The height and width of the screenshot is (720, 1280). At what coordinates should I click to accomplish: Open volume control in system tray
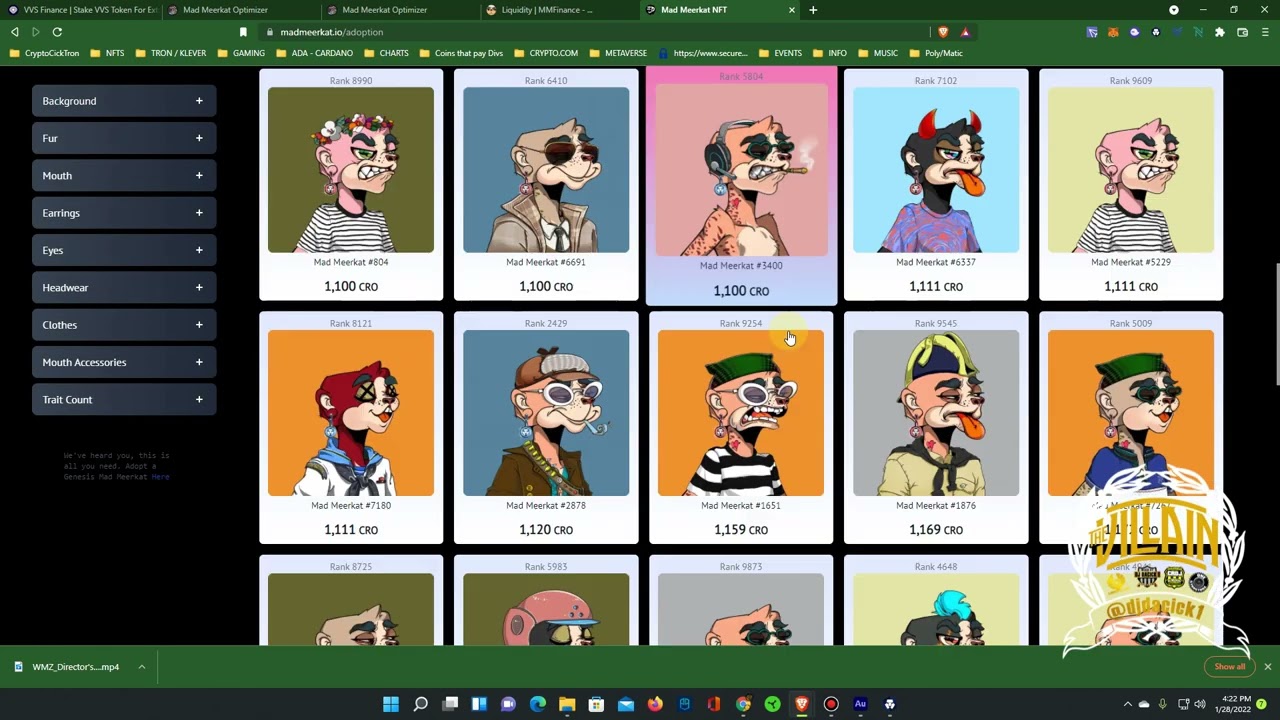pyautogui.click(x=1200, y=704)
